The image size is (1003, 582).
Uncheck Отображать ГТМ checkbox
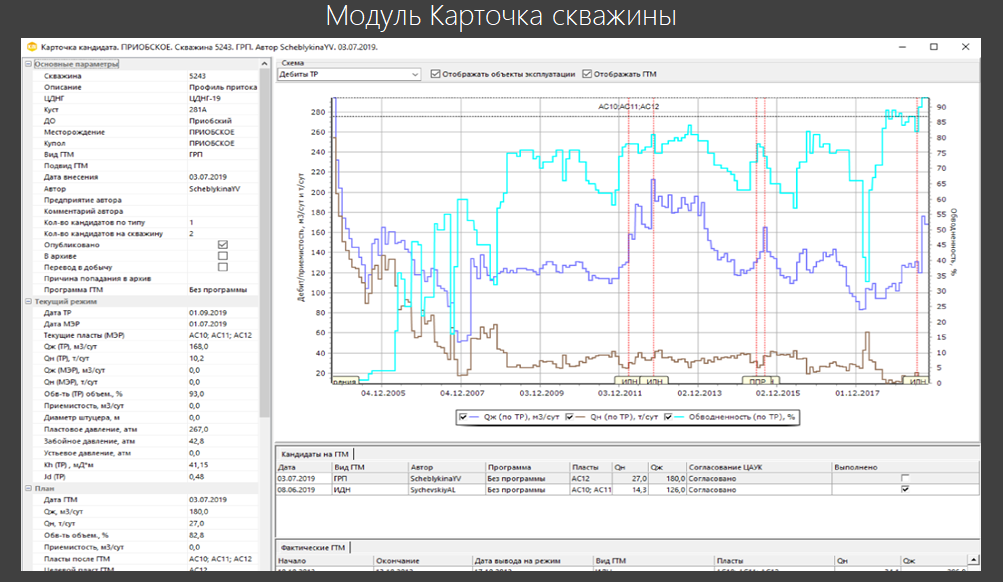pyautogui.click(x=587, y=74)
